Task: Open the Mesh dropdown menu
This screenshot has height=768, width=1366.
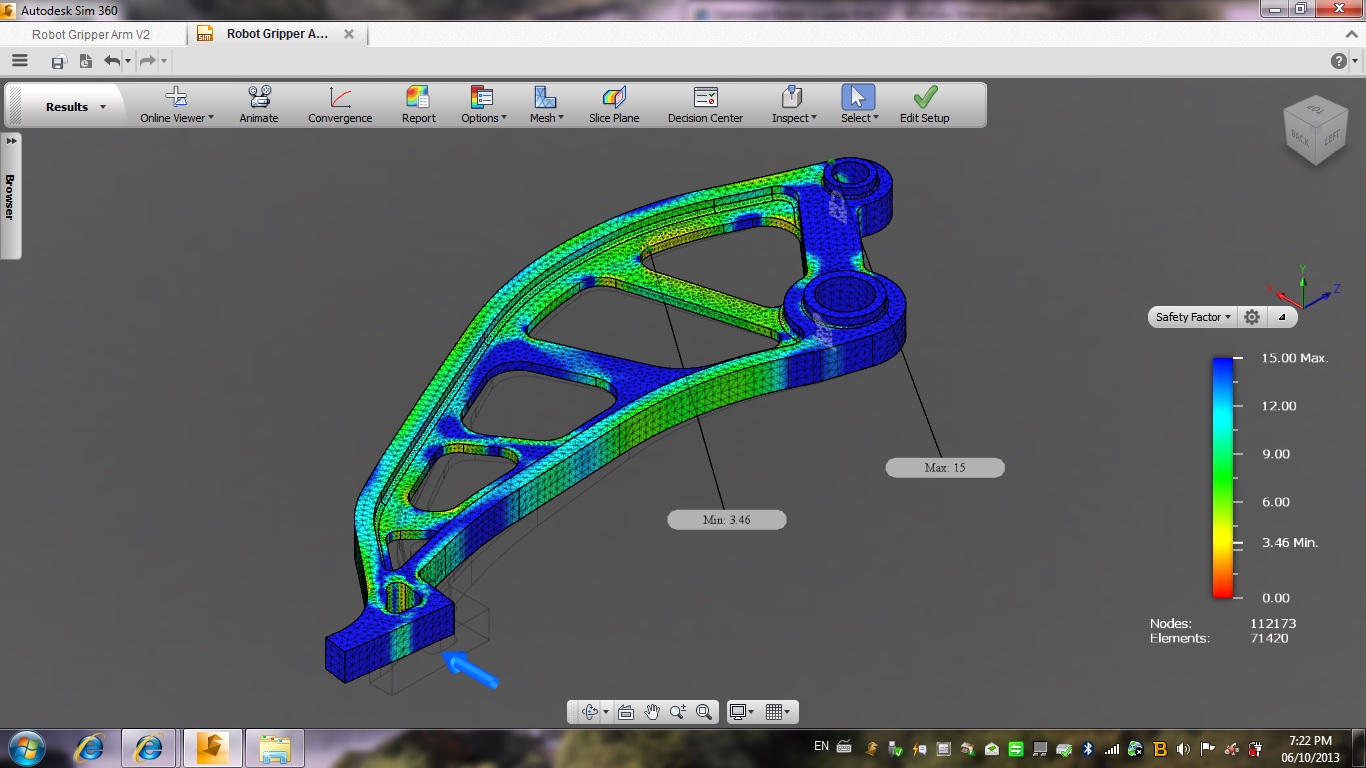Action: pyautogui.click(x=546, y=105)
